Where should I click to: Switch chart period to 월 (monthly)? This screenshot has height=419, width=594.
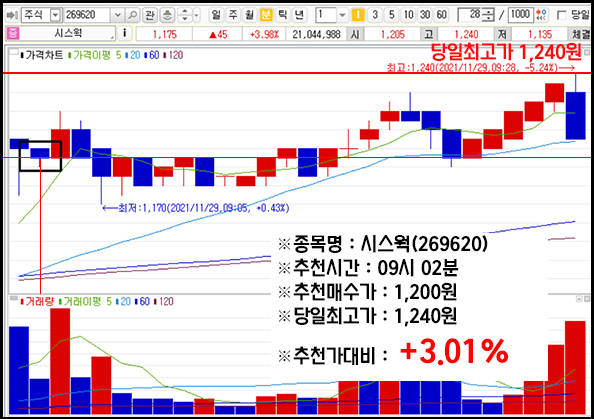click(249, 15)
